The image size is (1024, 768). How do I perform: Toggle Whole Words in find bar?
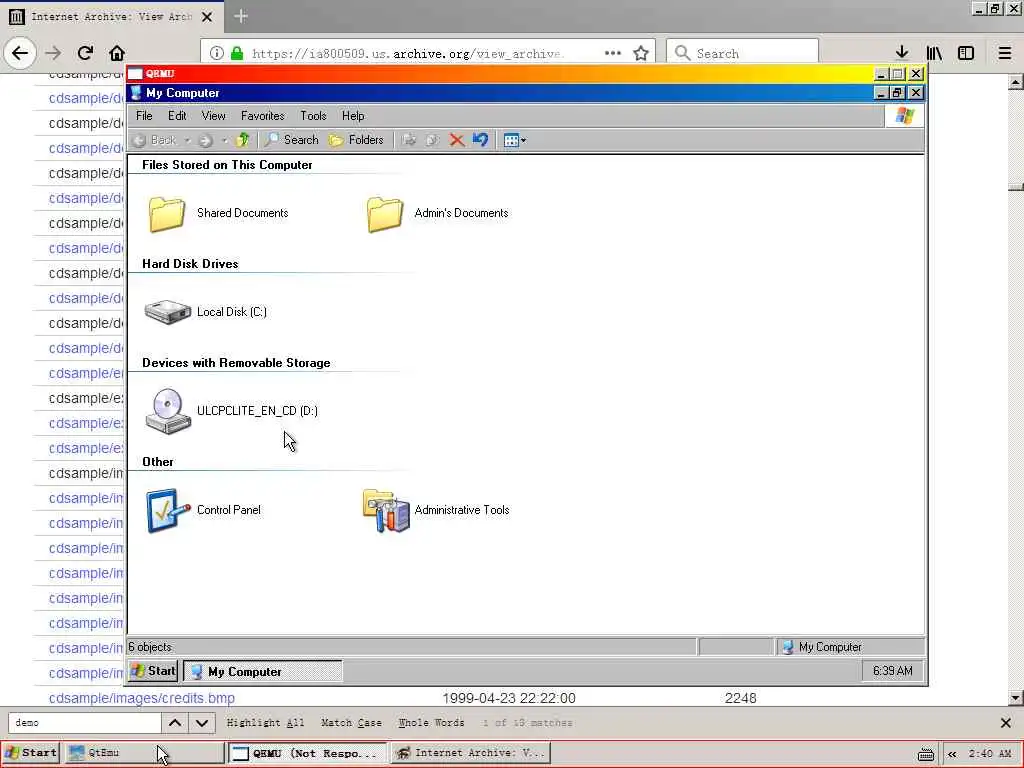pos(431,723)
